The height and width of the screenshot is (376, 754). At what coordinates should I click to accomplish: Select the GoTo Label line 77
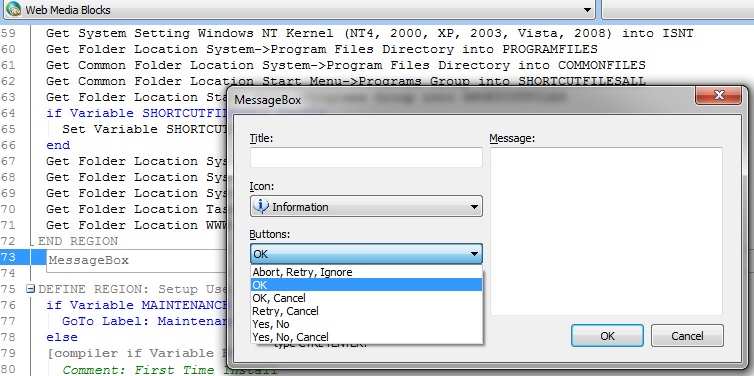click(144, 321)
